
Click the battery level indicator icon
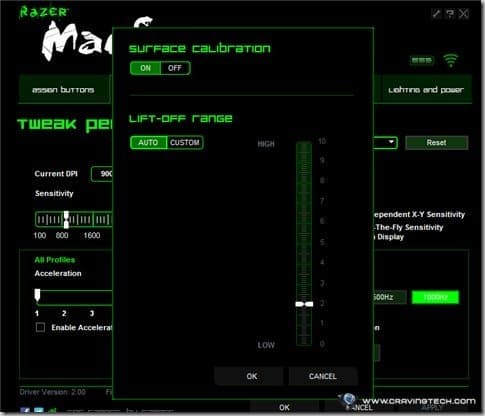click(422, 61)
